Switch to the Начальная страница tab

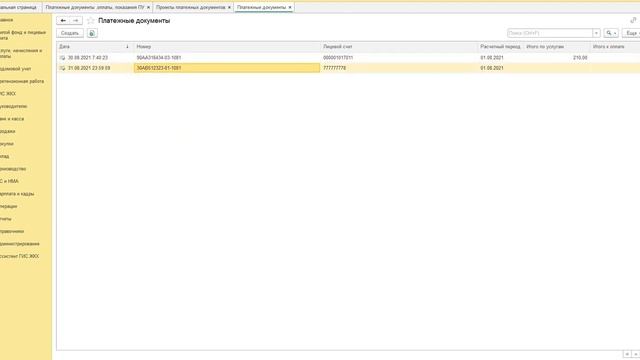pos(18,7)
